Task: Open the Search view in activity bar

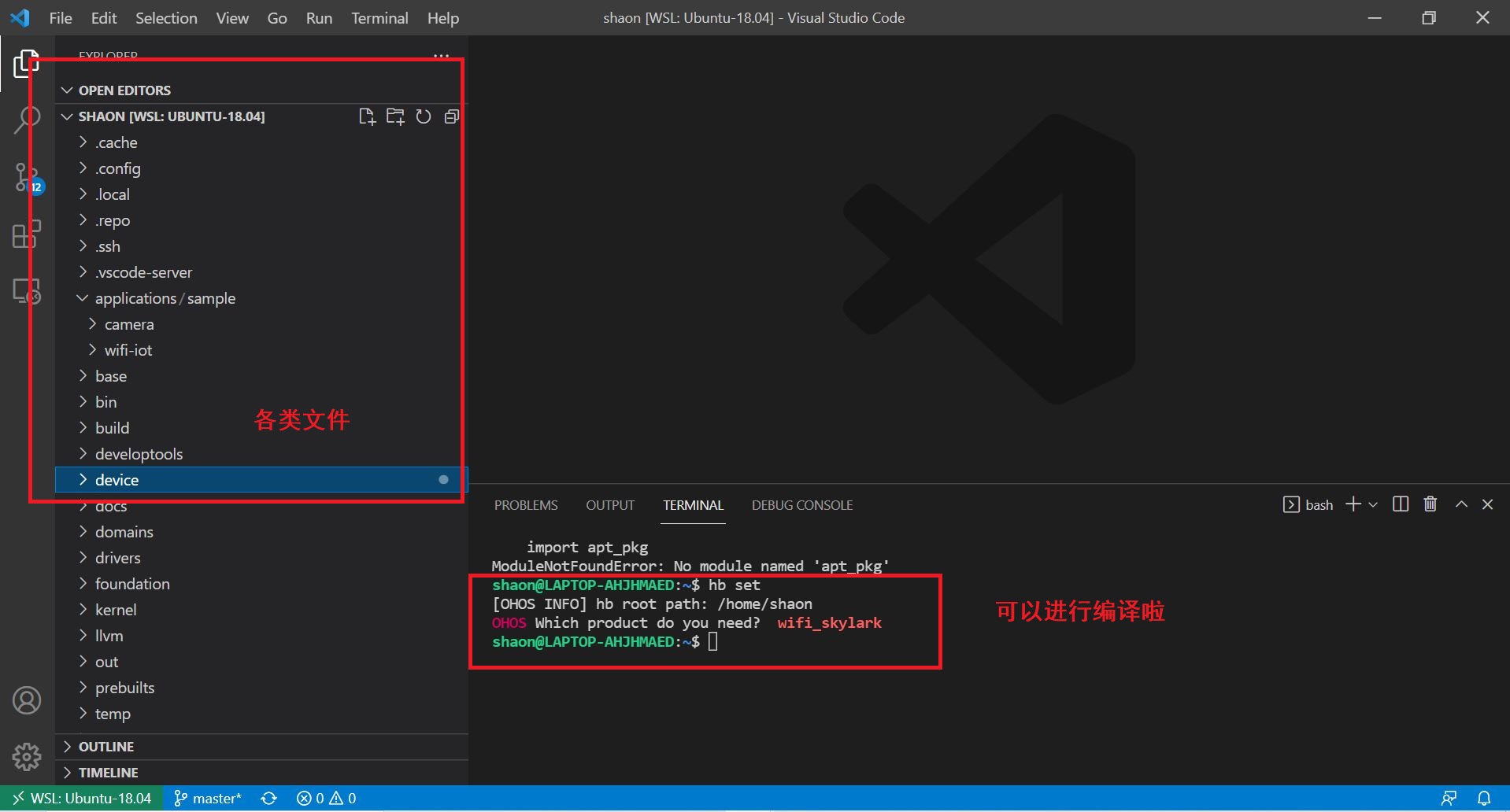Action: [26, 120]
